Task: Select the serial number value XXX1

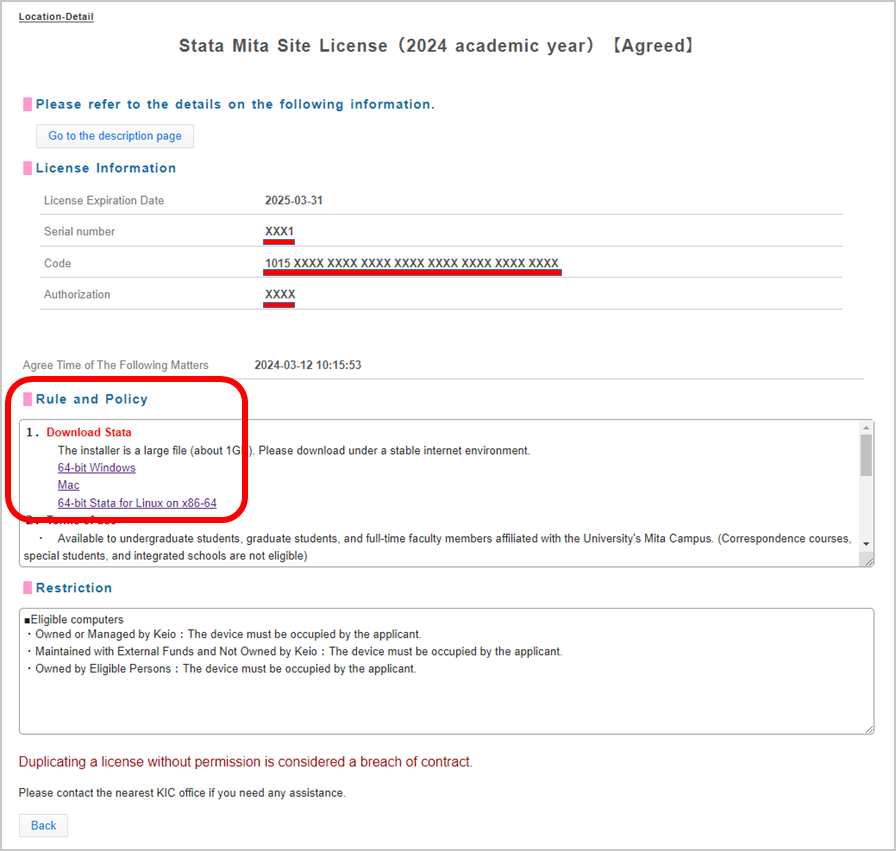Action: [279, 231]
